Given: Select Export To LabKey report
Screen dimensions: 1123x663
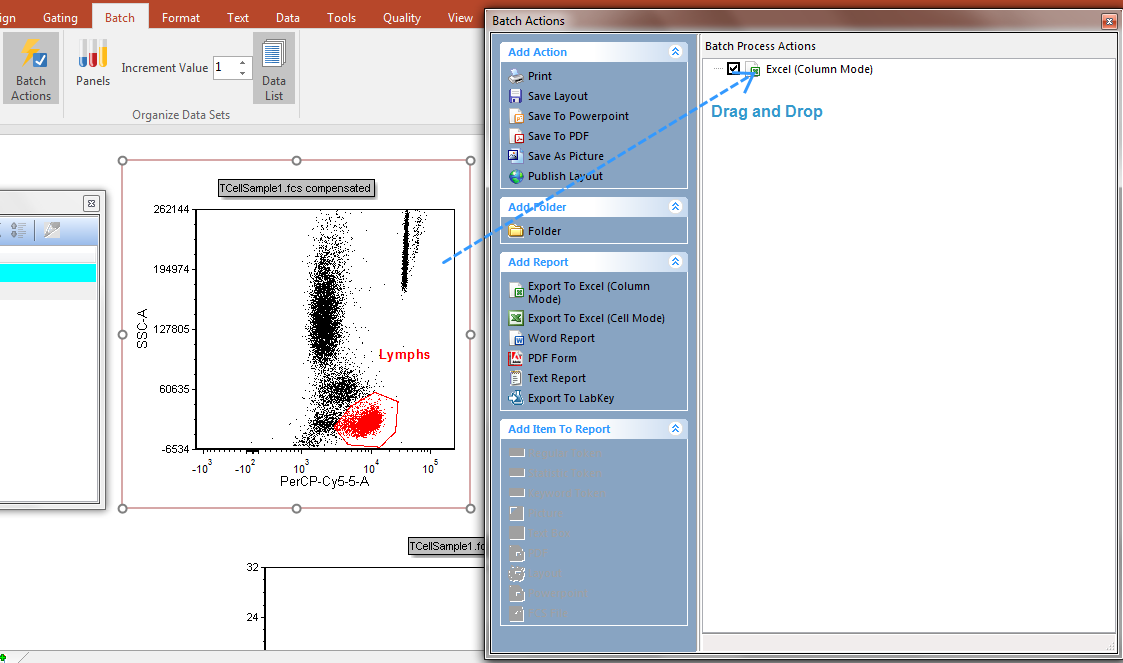Looking at the screenshot, I should point(571,398).
